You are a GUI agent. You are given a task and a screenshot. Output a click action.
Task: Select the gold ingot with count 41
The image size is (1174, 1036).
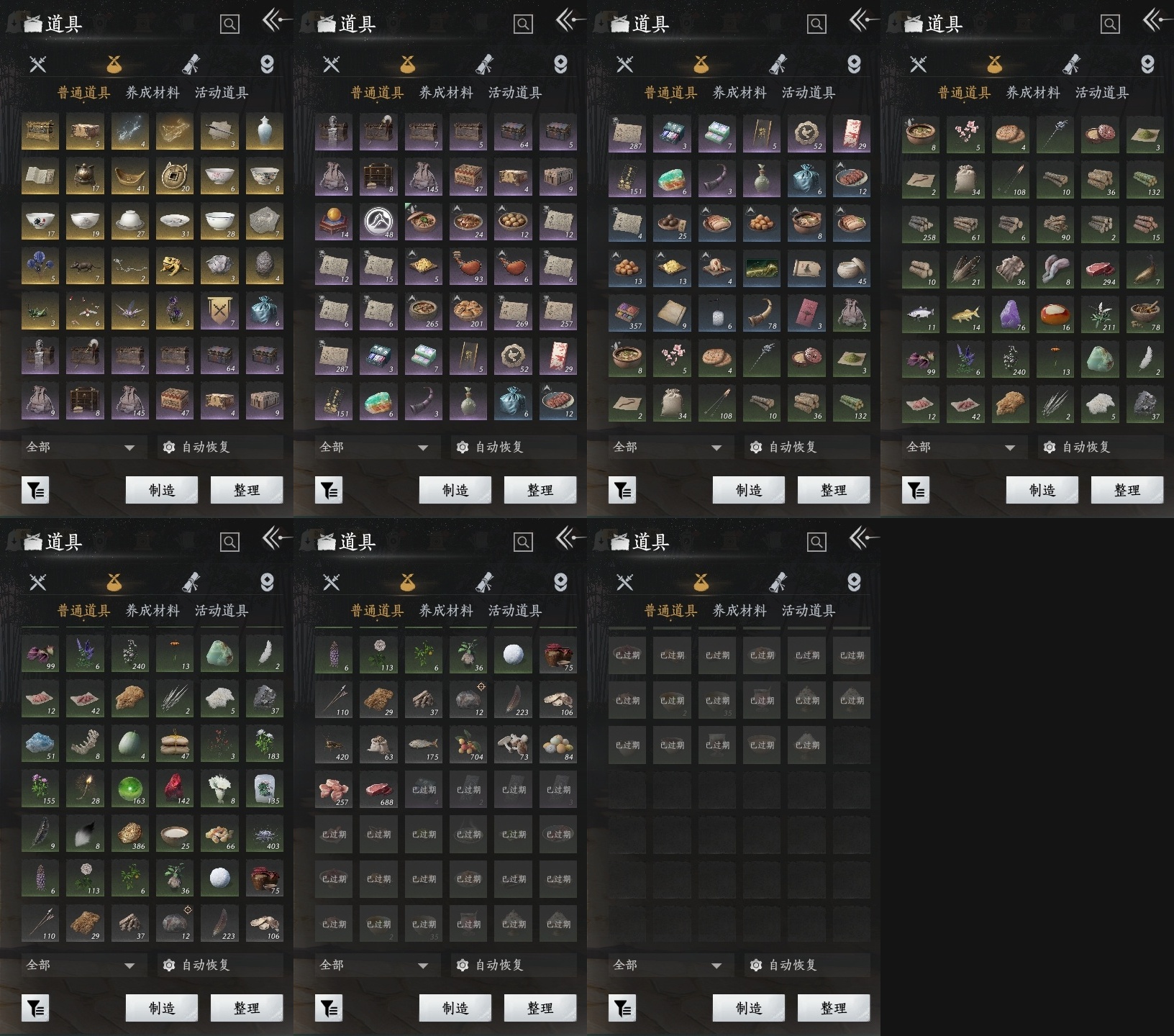[130, 176]
